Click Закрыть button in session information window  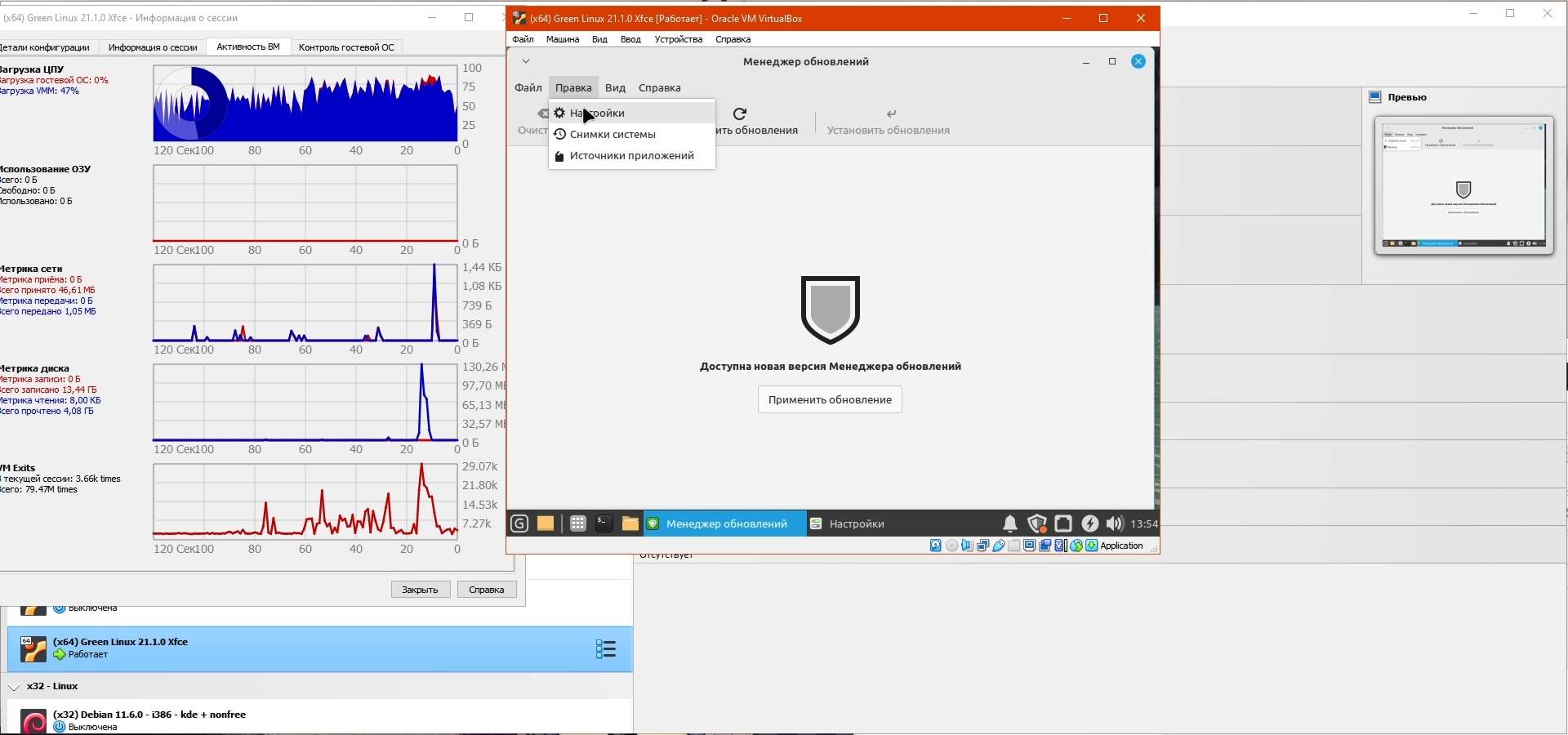(421, 590)
